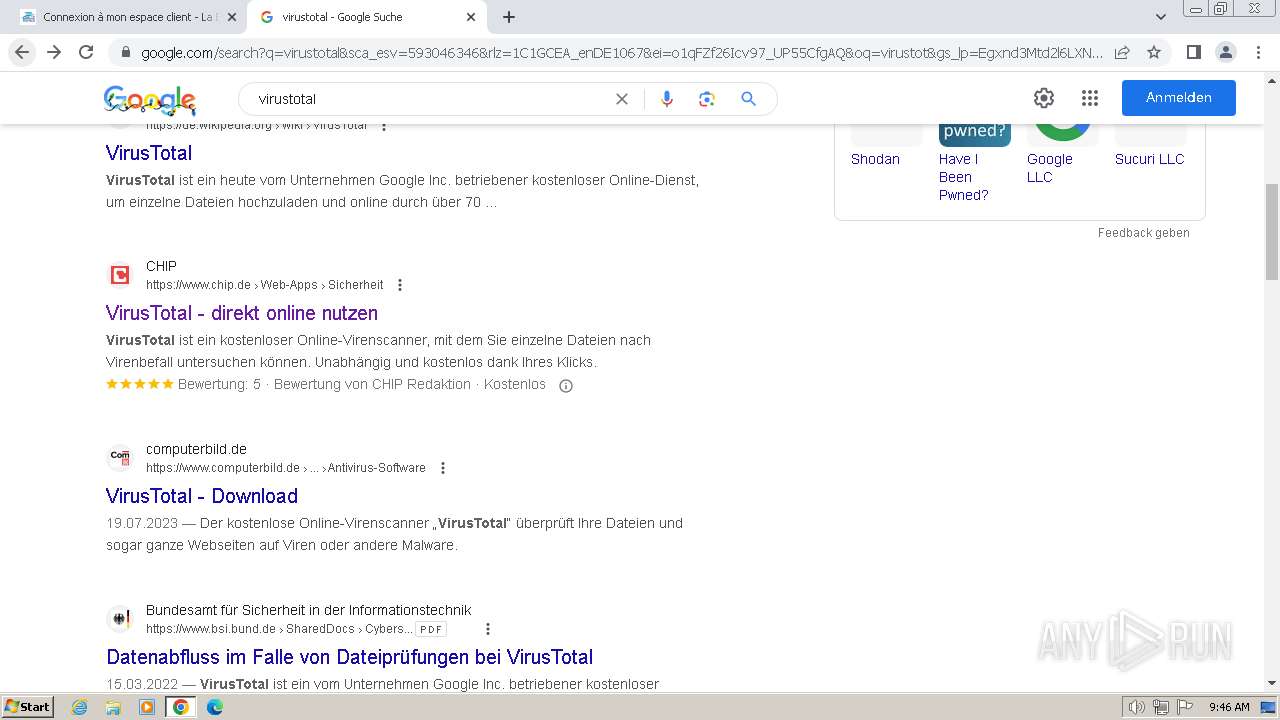Click the computerbild.de Antivirus-Software breadcrumb
1280x720 pixels.
coord(286,468)
